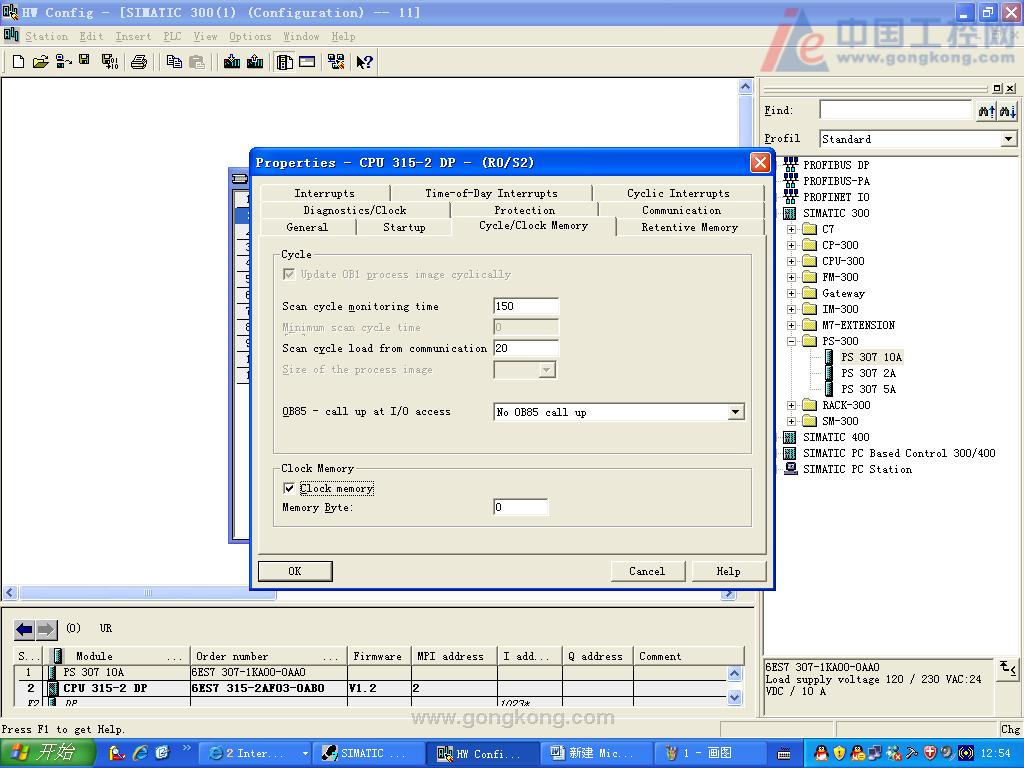Select the PS 307 5A module
Screen dimensions: 1024x768
[x=868, y=389]
